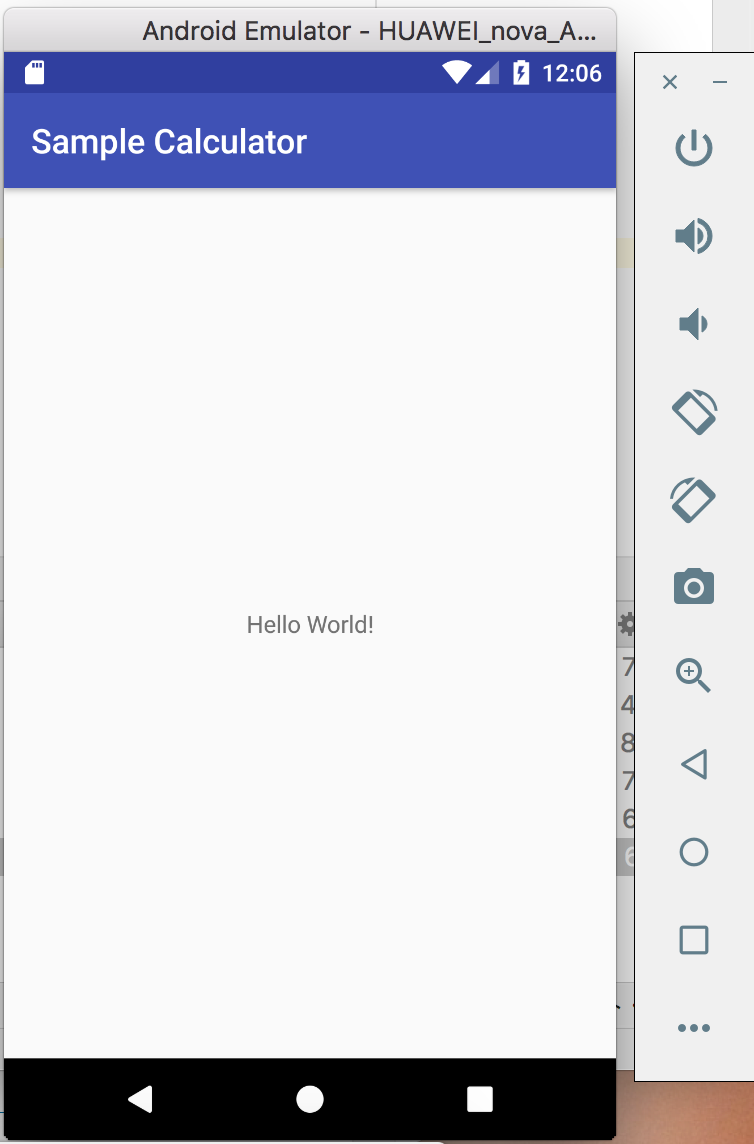Tap the Wi-Fi signal status icon

(457, 72)
